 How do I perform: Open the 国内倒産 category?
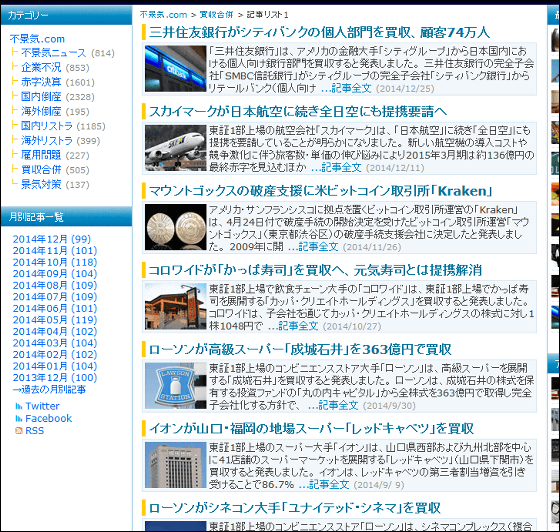[x=41, y=97]
